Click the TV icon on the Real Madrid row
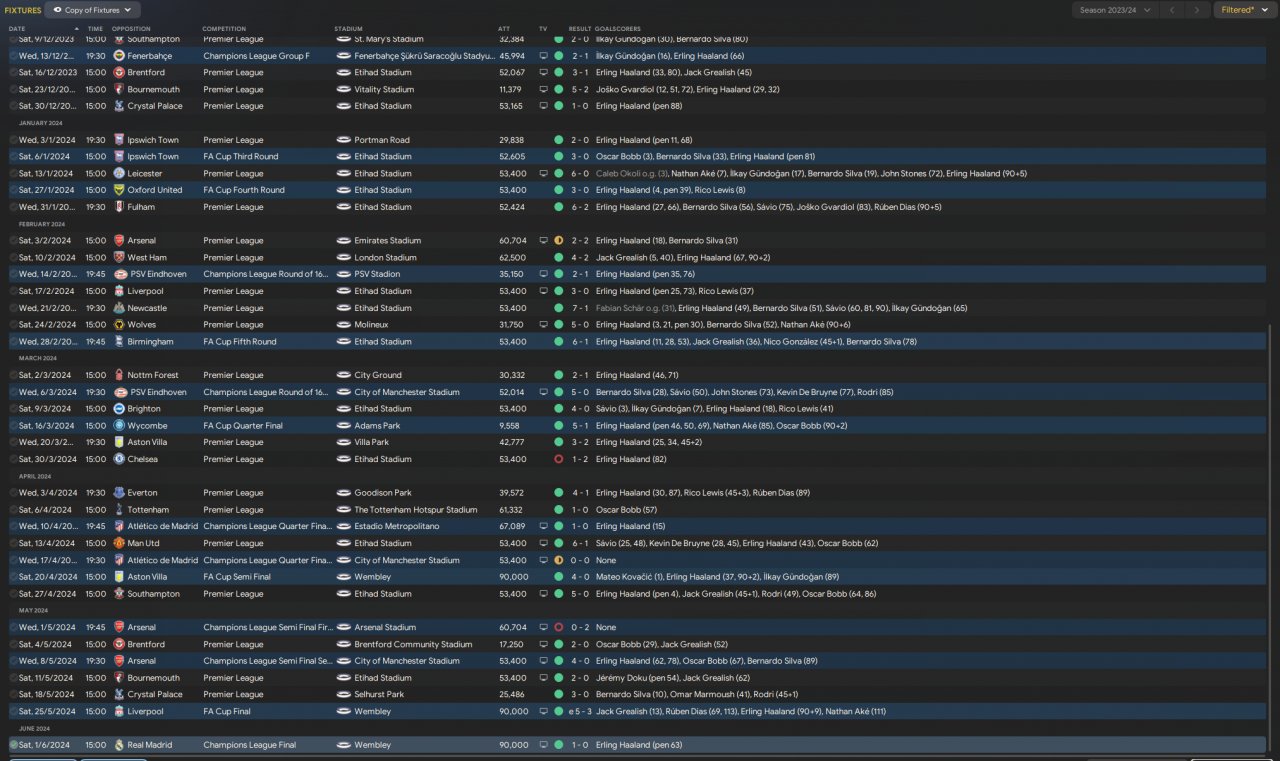The image size is (1280, 761). (x=543, y=745)
